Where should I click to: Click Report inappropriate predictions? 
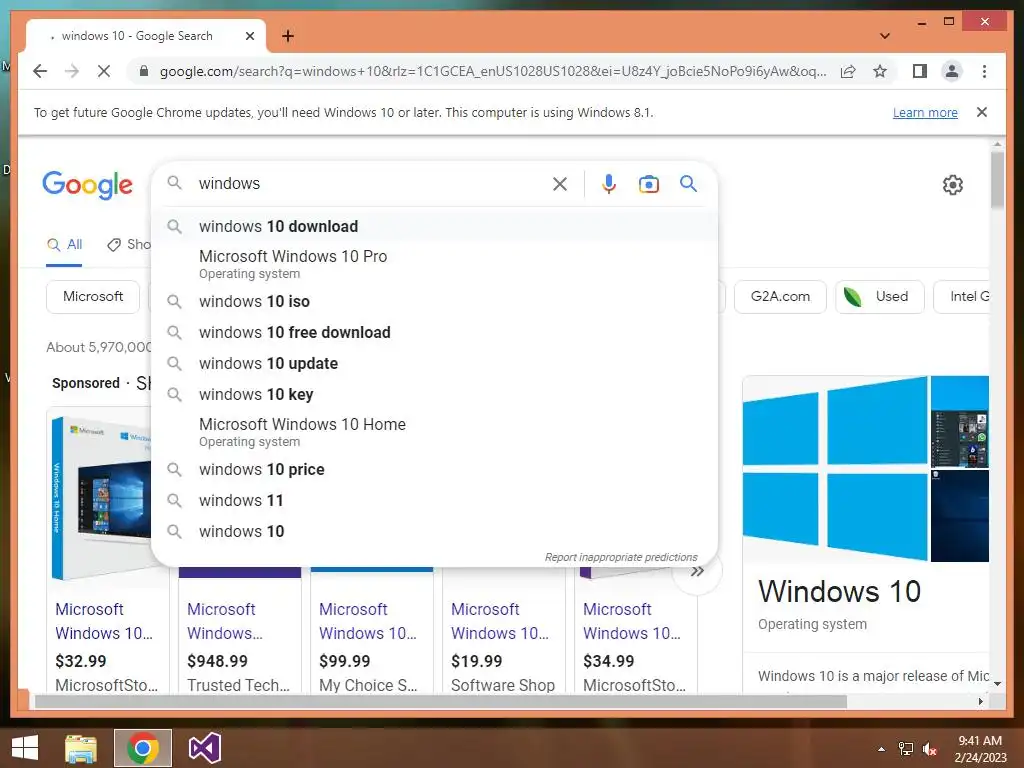[621, 557]
